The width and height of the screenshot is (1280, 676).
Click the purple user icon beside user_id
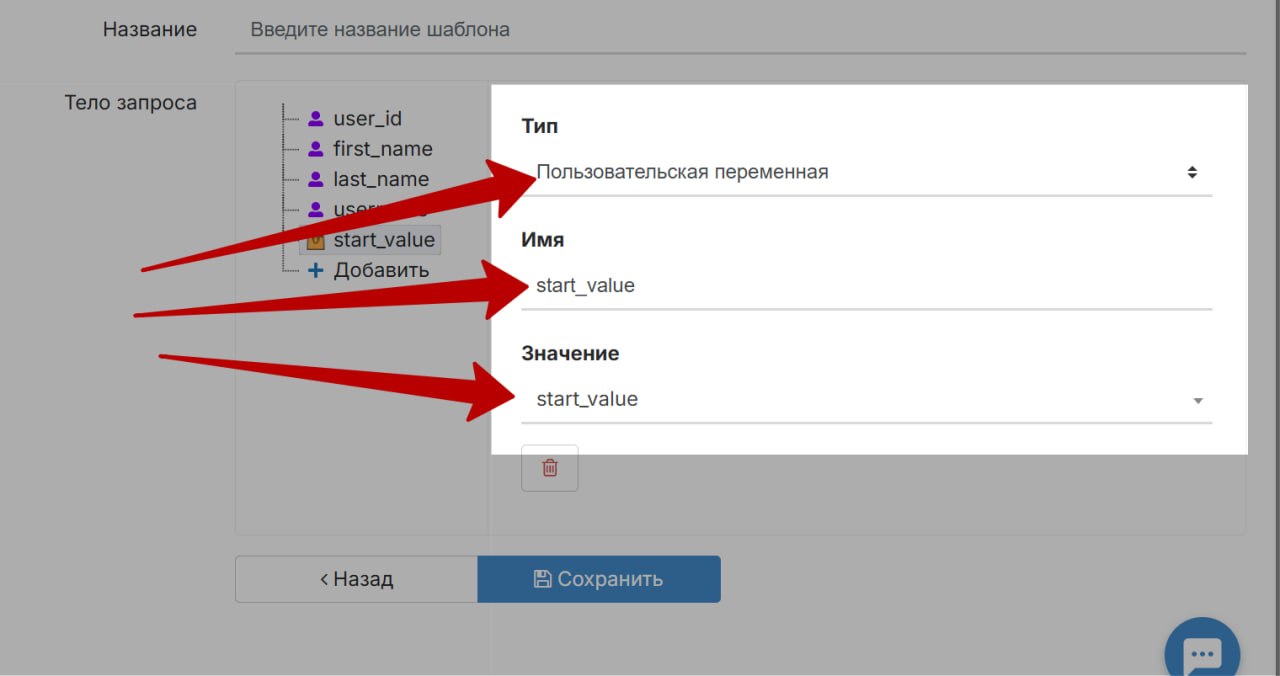tap(316, 119)
